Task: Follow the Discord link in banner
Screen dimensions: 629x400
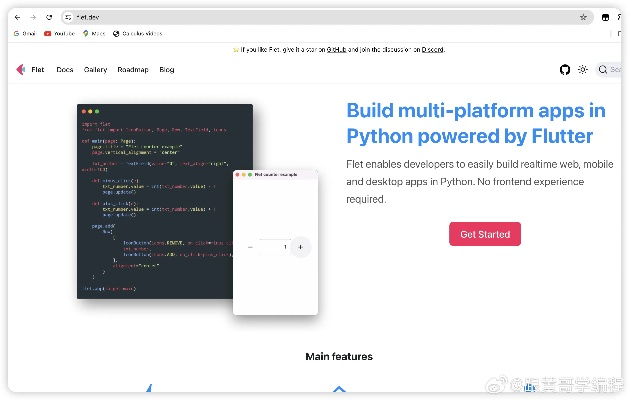Action: click(x=432, y=49)
